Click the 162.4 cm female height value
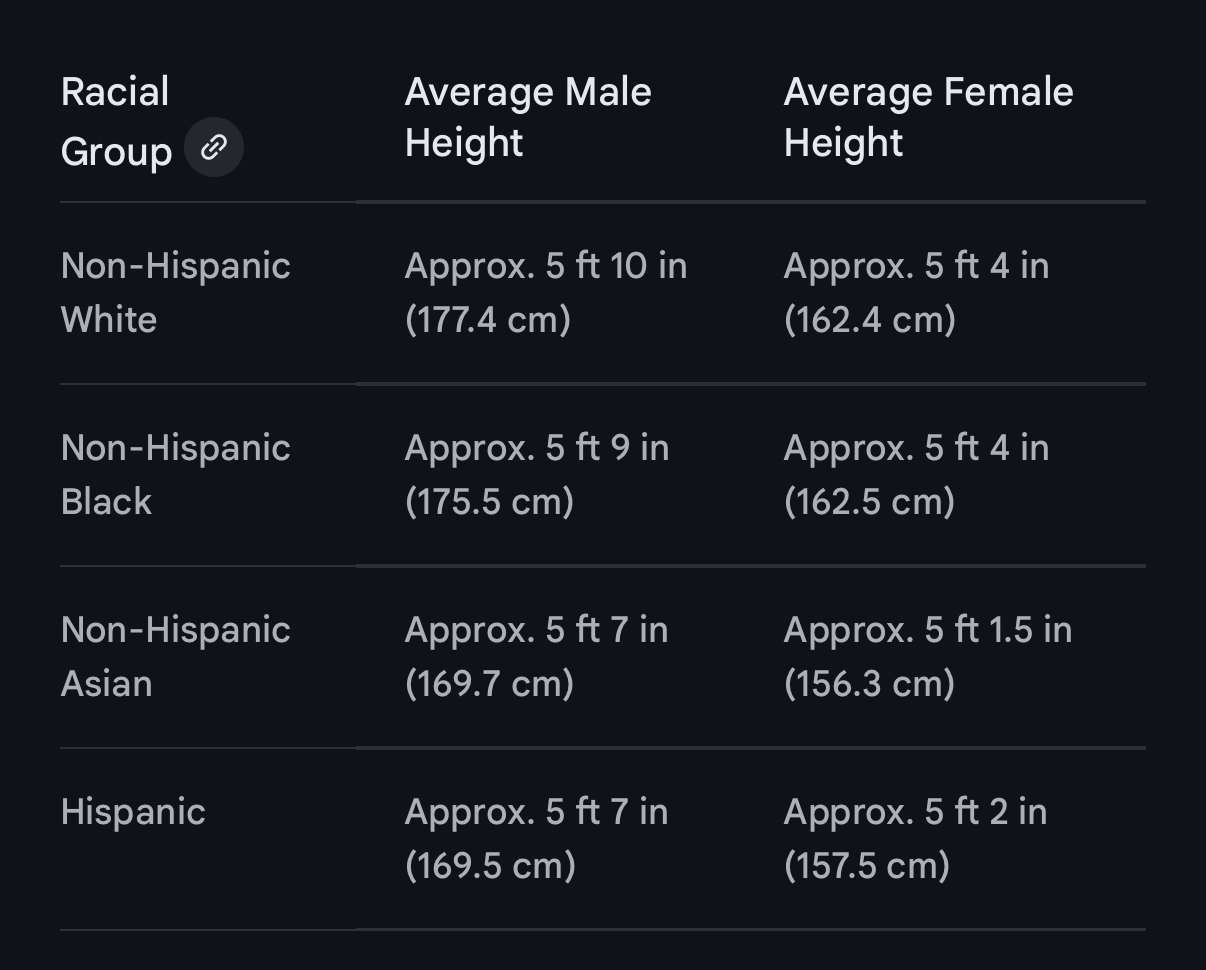This screenshot has height=970, width=1206. click(x=870, y=321)
